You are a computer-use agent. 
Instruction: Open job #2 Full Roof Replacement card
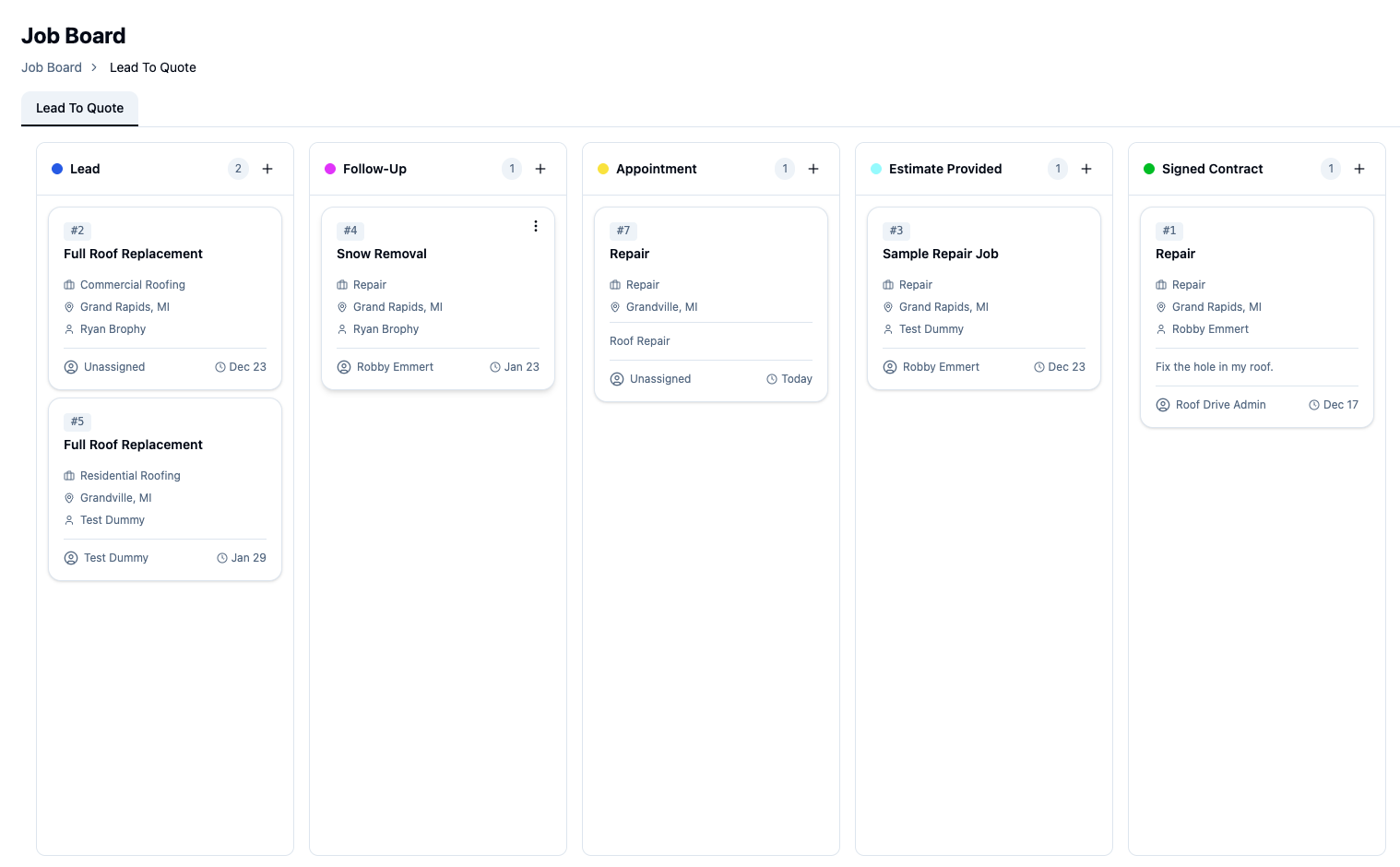tap(165, 298)
